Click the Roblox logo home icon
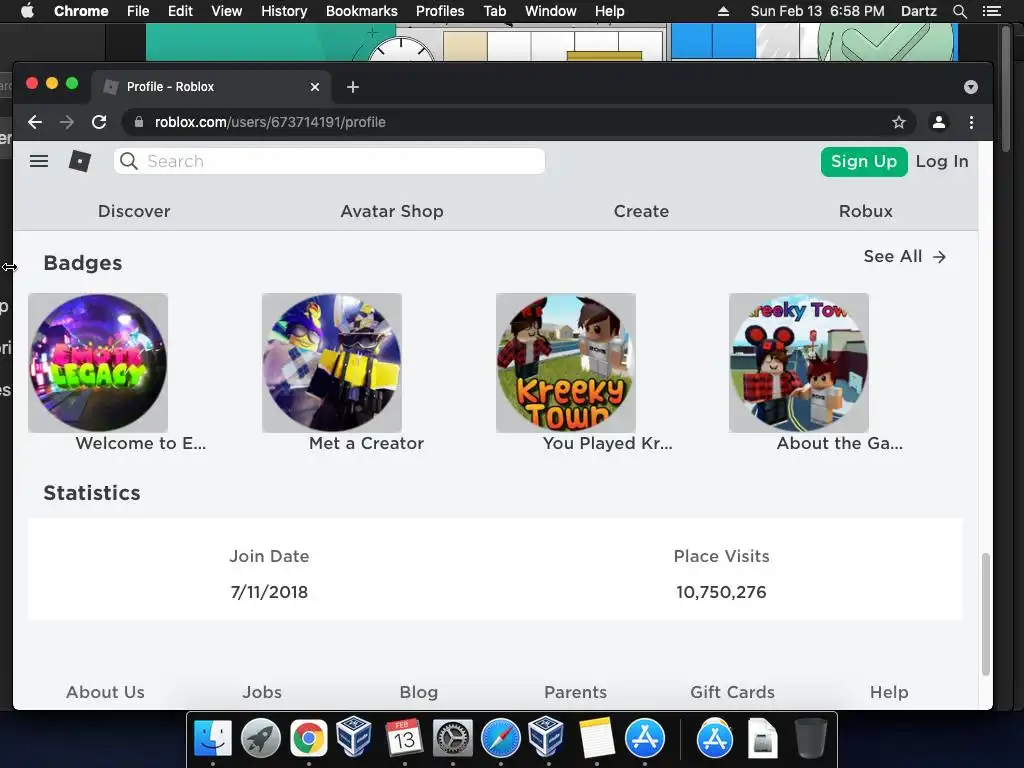The height and width of the screenshot is (768, 1024). (80, 161)
